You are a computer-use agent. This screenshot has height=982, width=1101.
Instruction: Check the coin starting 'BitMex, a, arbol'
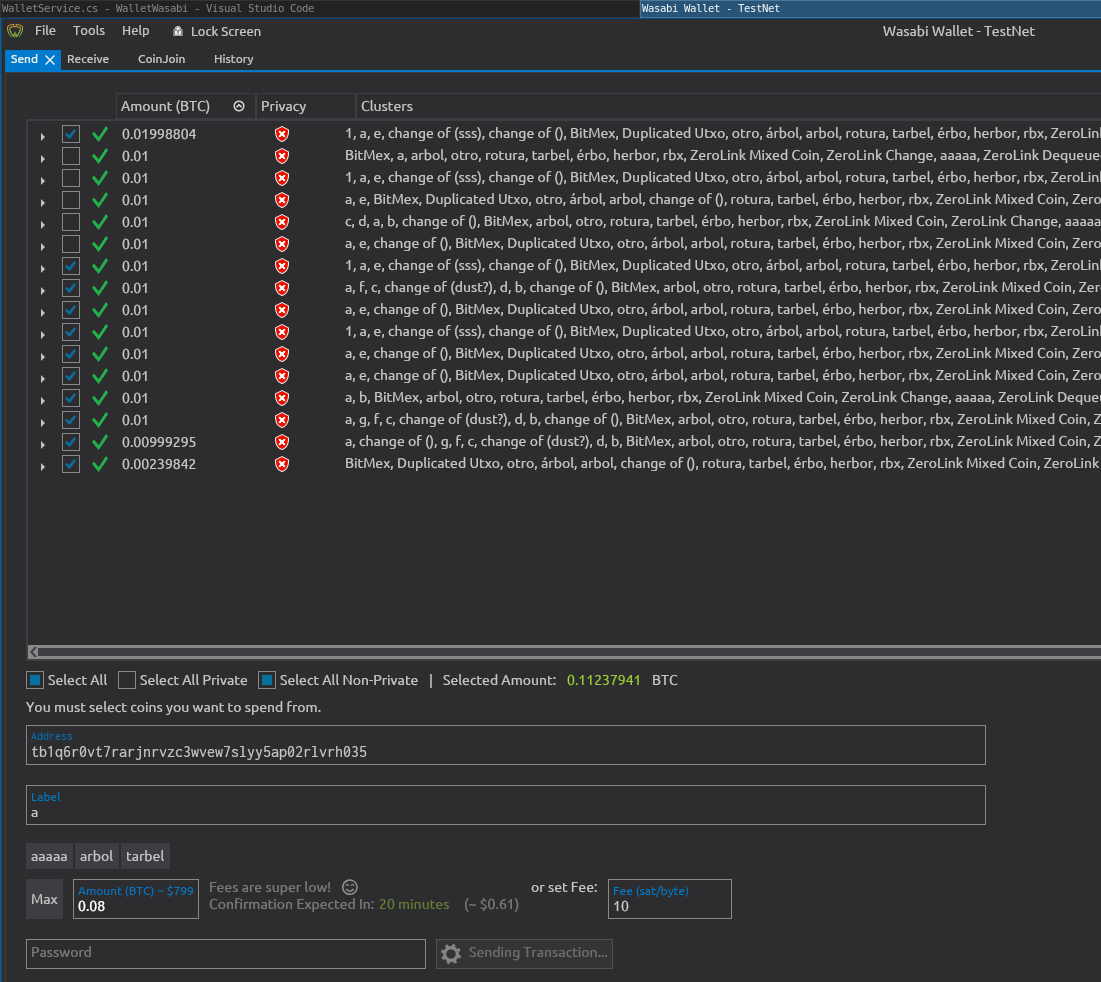[71, 156]
